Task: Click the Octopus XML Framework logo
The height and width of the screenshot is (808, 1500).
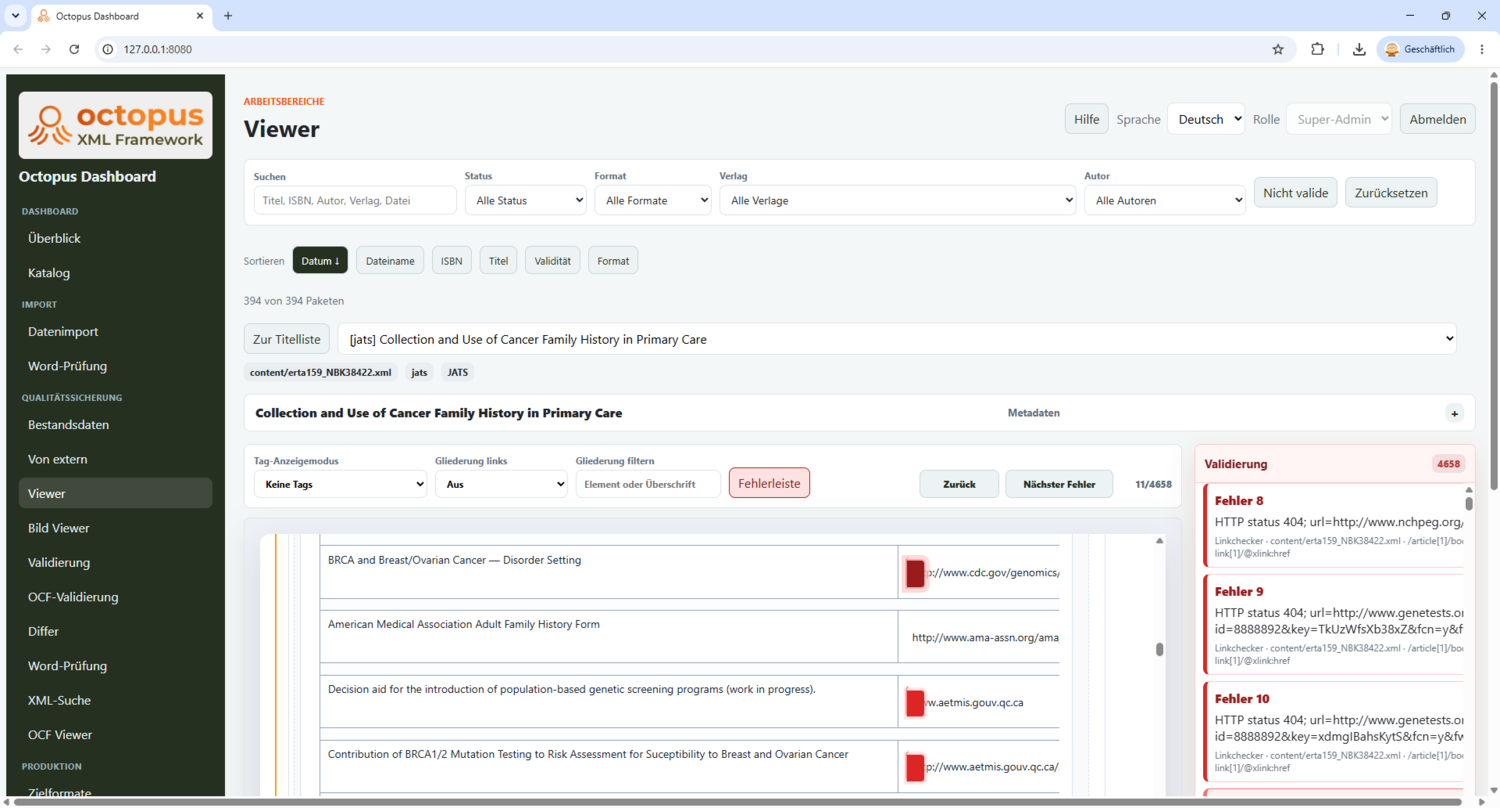Action: [115, 125]
